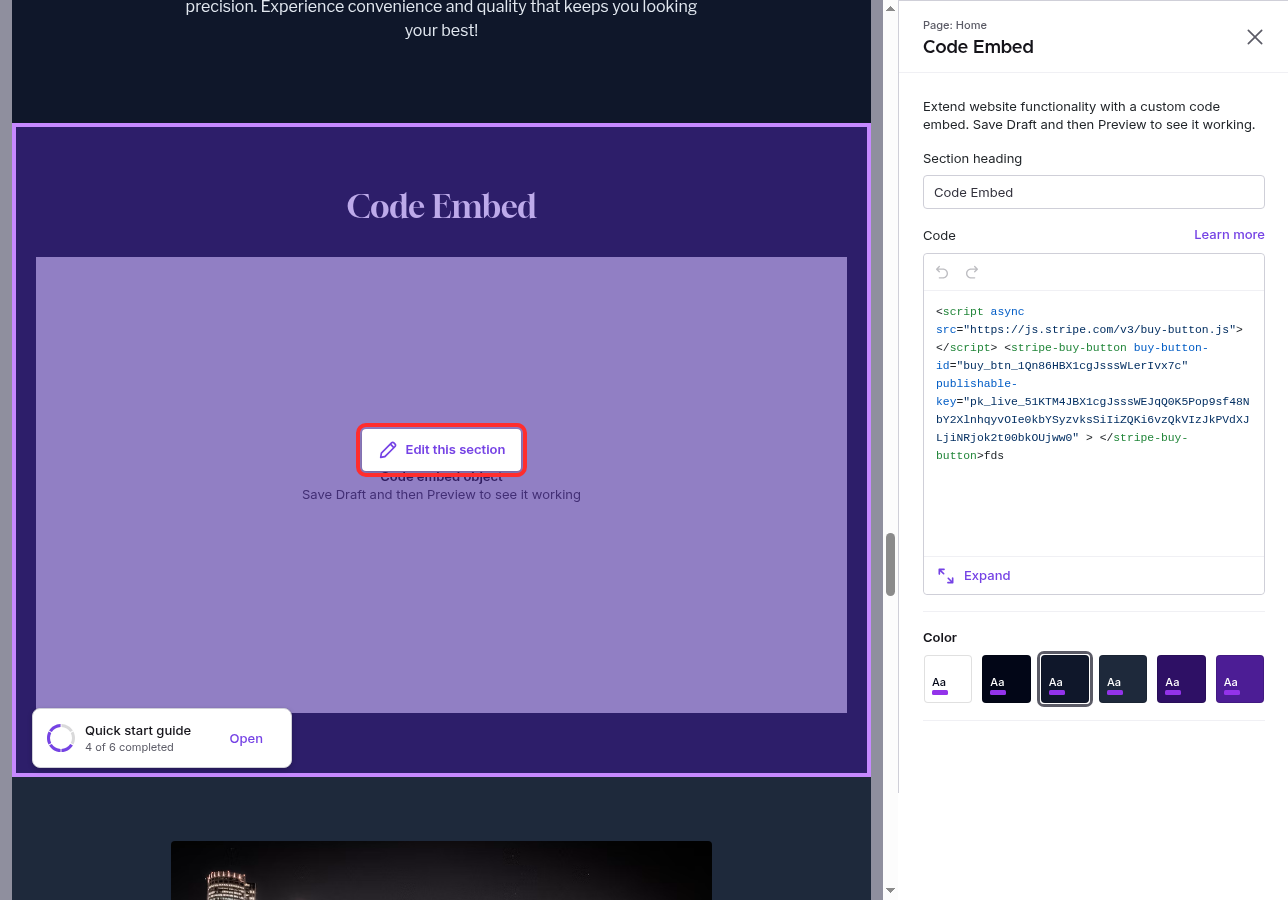The height and width of the screenshot is (900, 1288).
Task: Close the Code Embed panel
Action: 1254,37
